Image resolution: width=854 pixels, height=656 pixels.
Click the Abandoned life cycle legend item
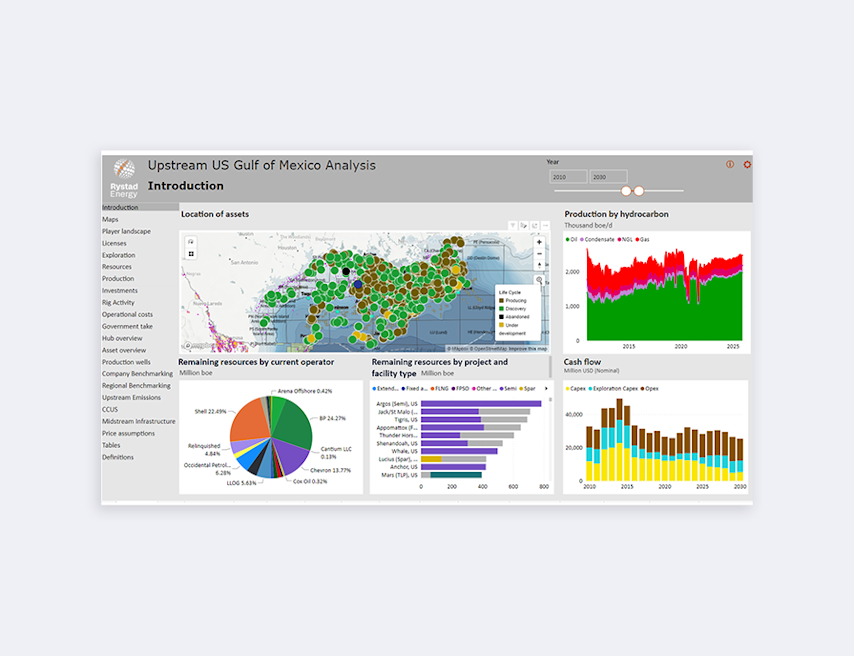click(x=514, y=317)
